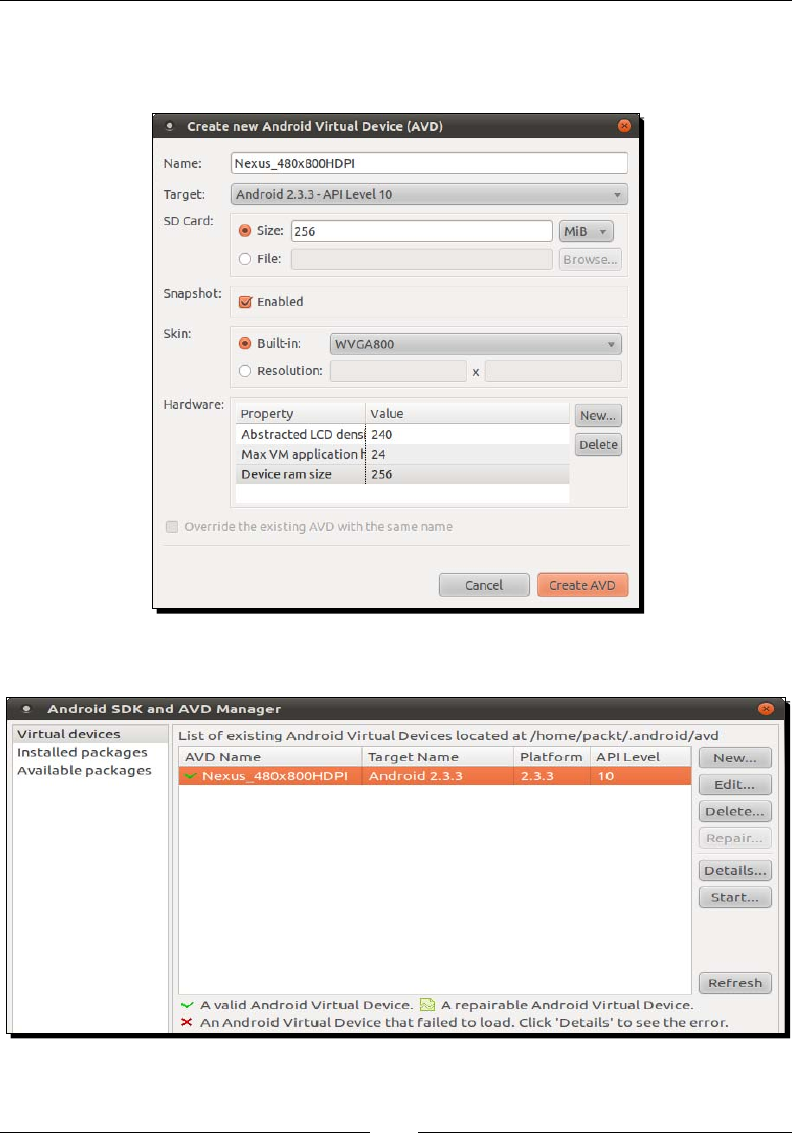The width and height of the screenshot is (792, 1142).
Task: Select the Abstracted LCD density row
Action: tap(402, 434)
